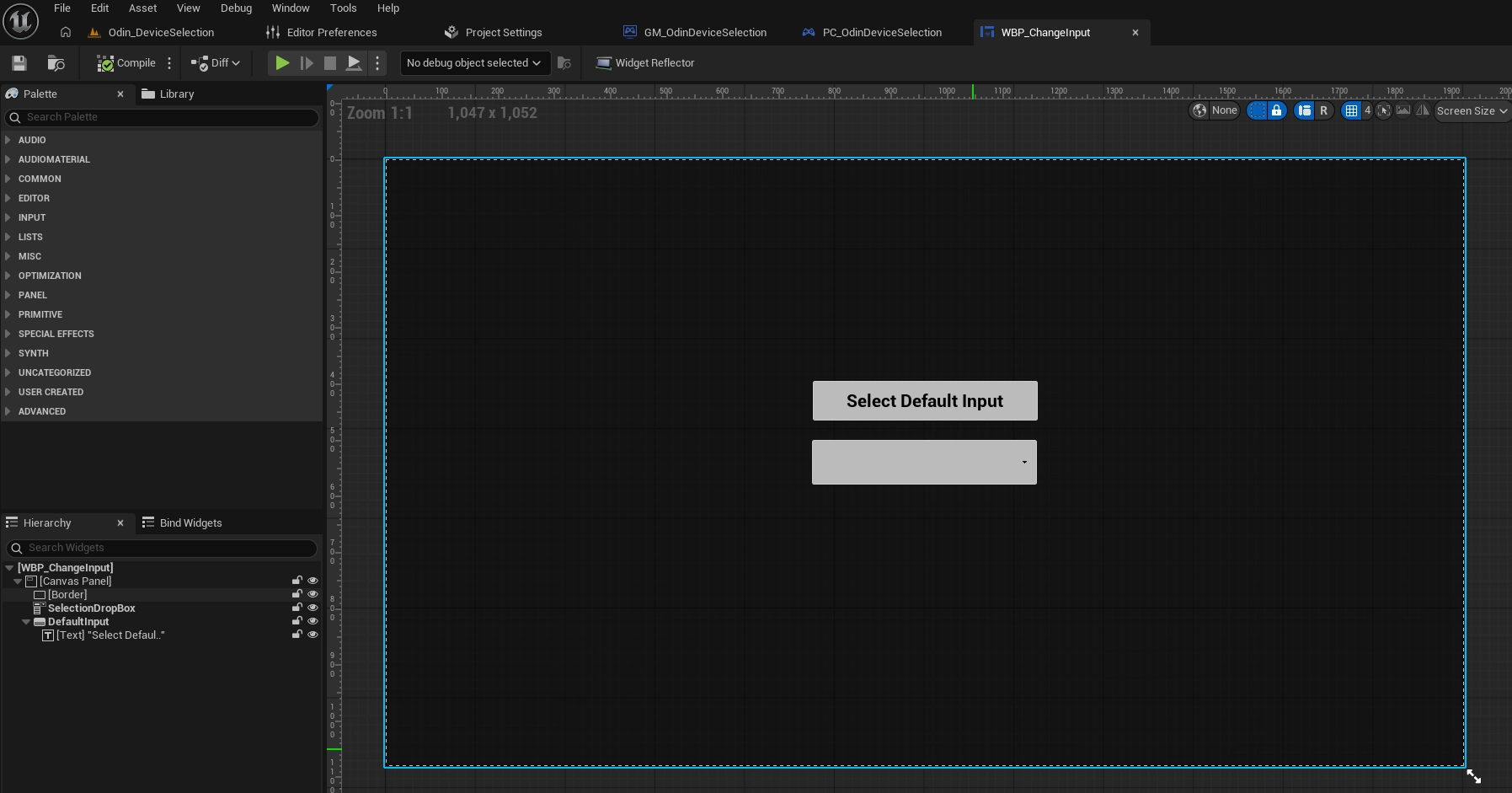Toggle visibility eye for Text widget
Image resolution: width=1512 pixels, height=793 pixels.
(313, 635)
